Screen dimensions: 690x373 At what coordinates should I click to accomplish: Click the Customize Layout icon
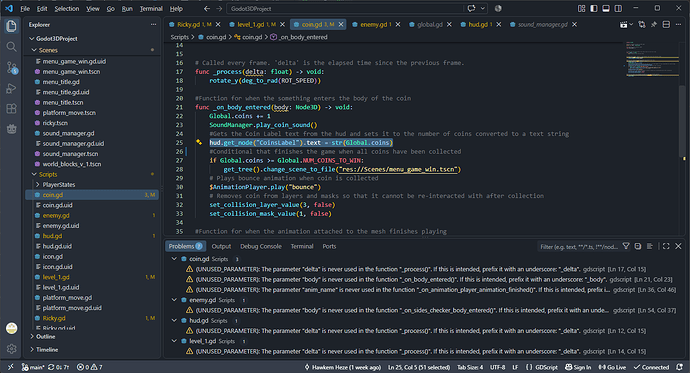pos(581,8)
